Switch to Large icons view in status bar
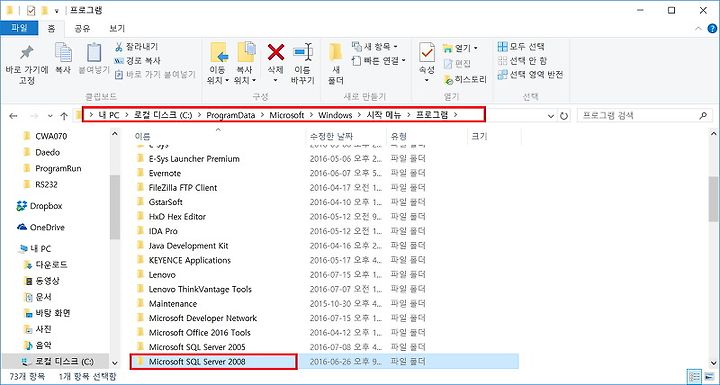720x385 pixels. click(x=708, y=376)
